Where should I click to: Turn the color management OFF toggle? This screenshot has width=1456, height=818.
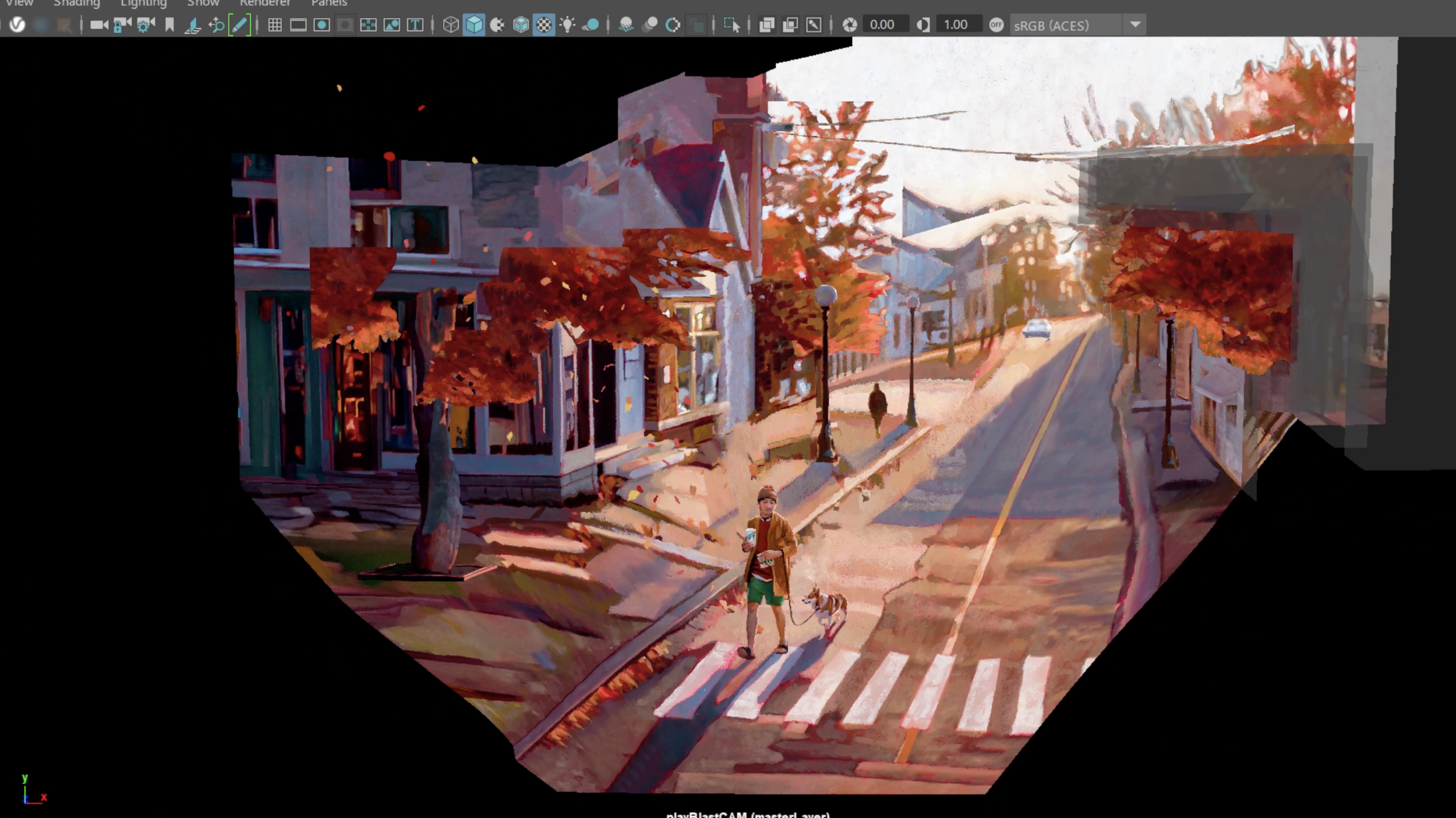[996, 25]
